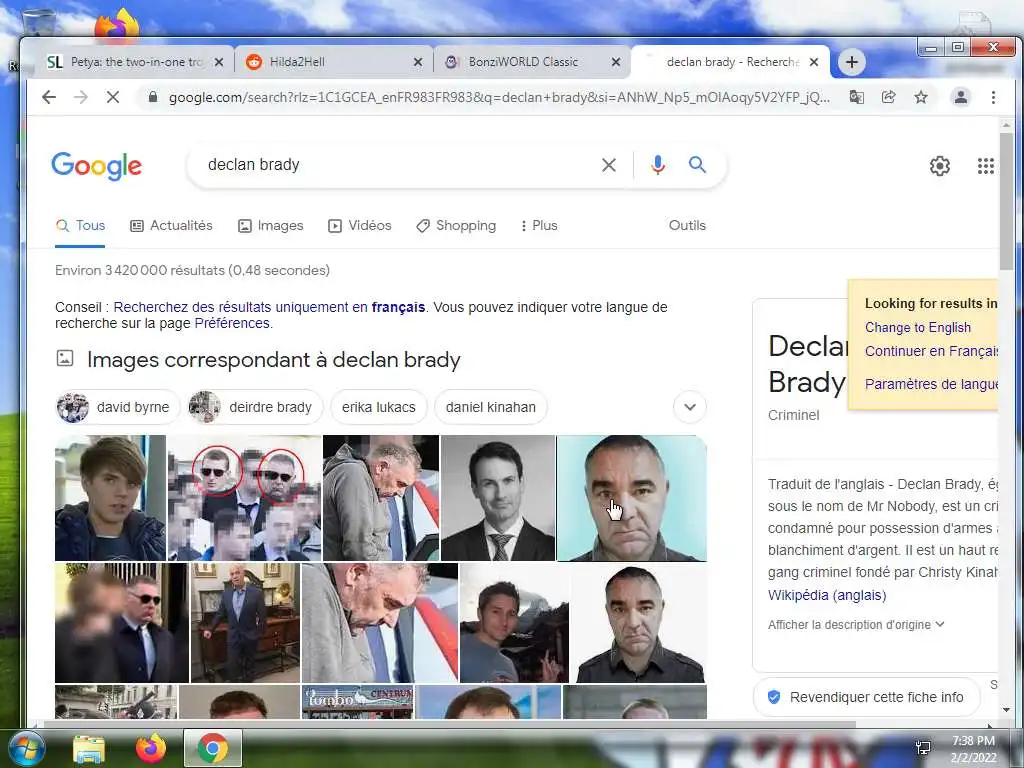Click the horizontal scrollbar at page bottom

click(x=449, y=724)
